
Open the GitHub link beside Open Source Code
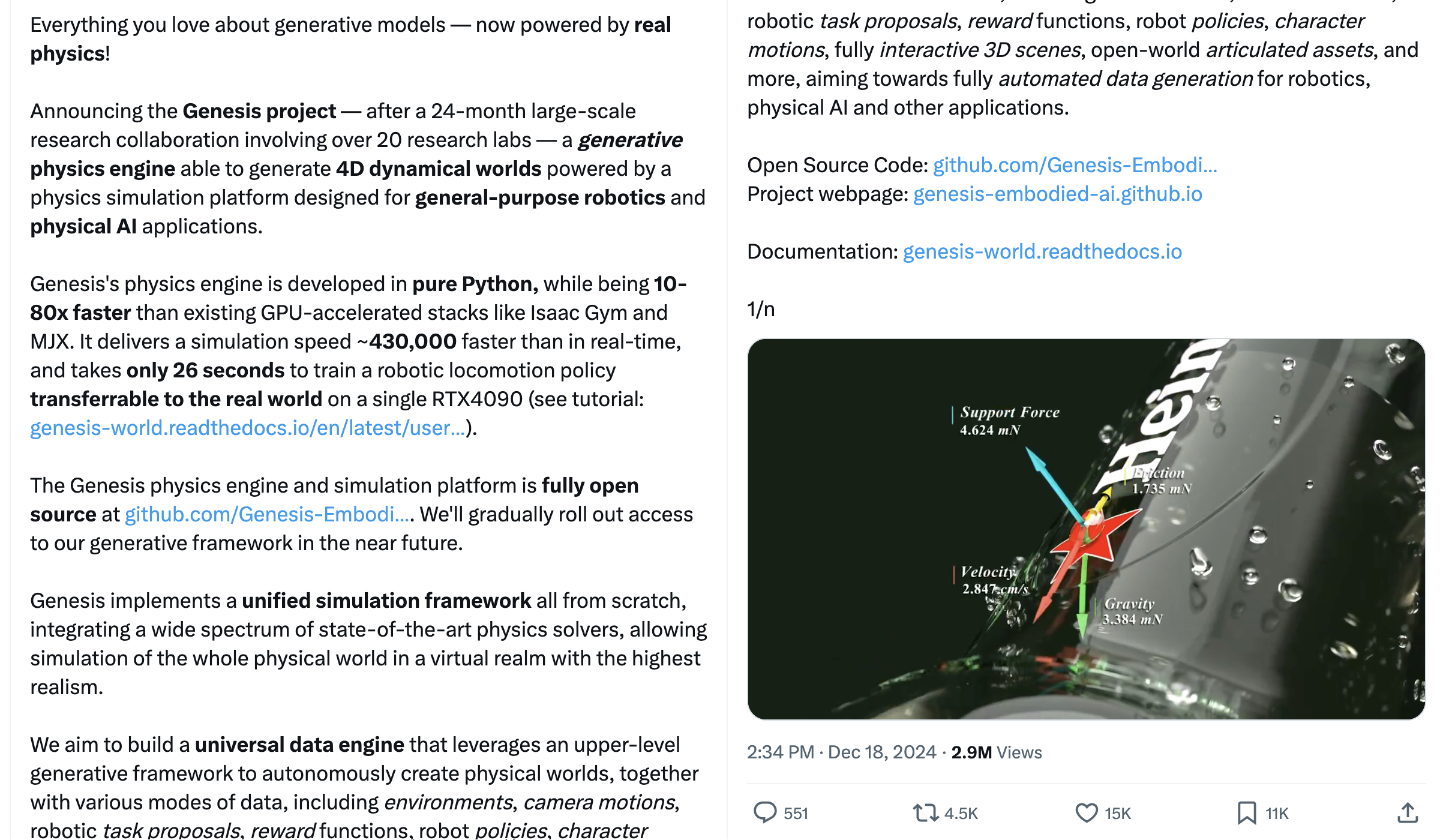pos(1075,165)
